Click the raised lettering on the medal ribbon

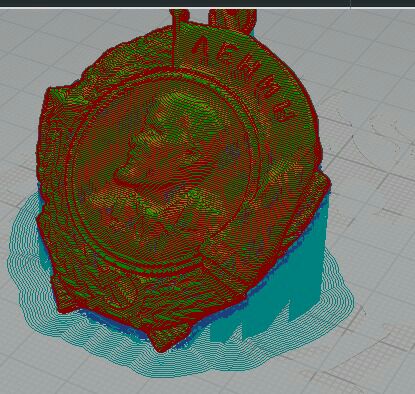tap(243, 78)
